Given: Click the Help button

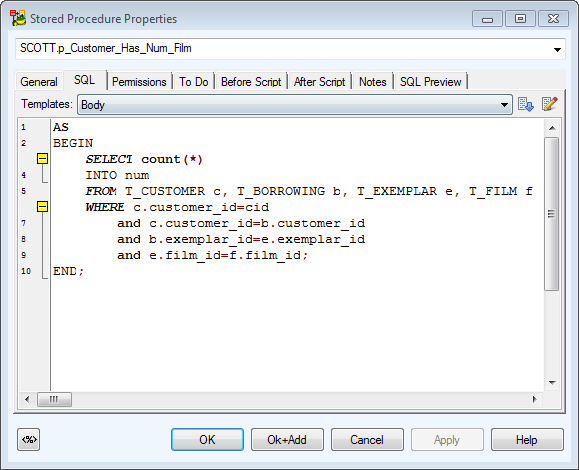Looking at the screenshot, I should pos(527,439).
